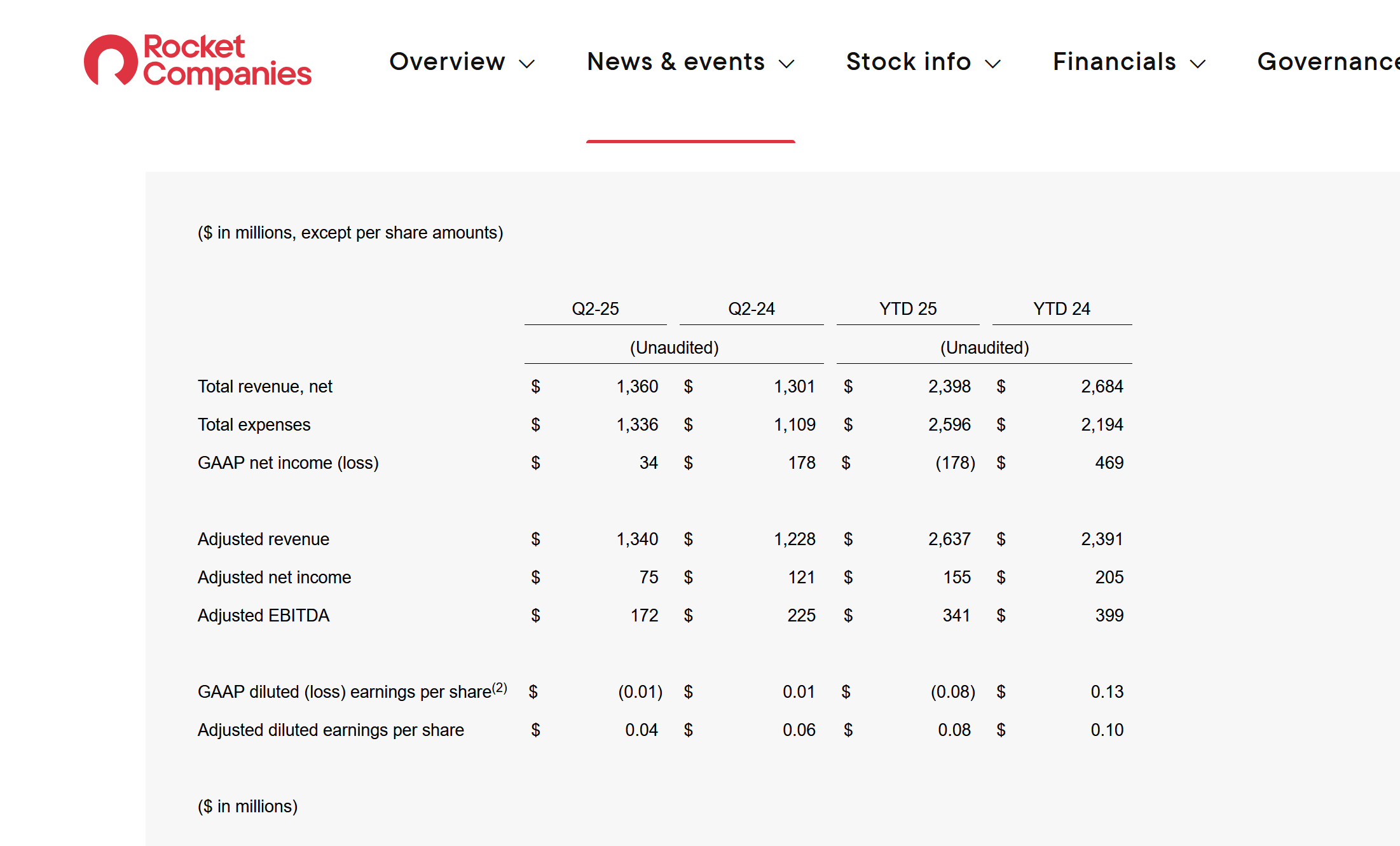1400x846 pixels.
Task: Click the YTD 24 column header
Action: pos(1061,309)
